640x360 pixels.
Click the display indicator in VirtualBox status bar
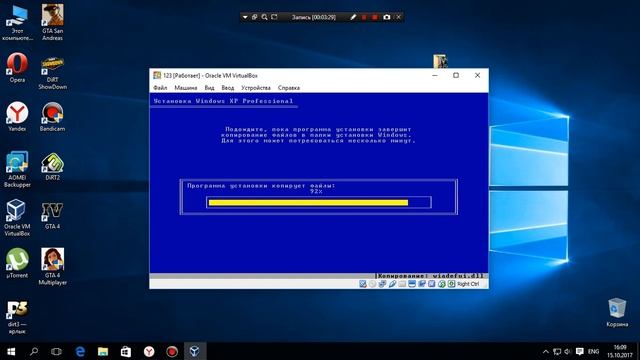412,284
